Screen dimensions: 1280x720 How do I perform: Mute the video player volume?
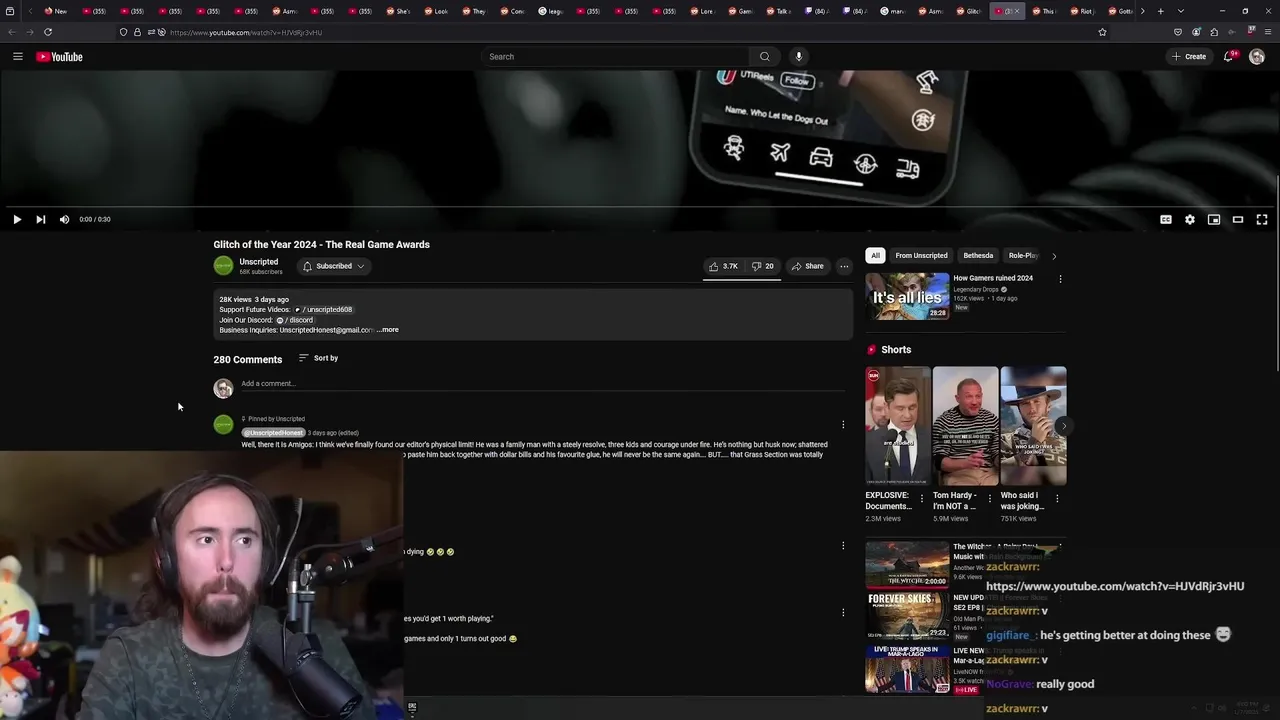(x=64, y=219)
